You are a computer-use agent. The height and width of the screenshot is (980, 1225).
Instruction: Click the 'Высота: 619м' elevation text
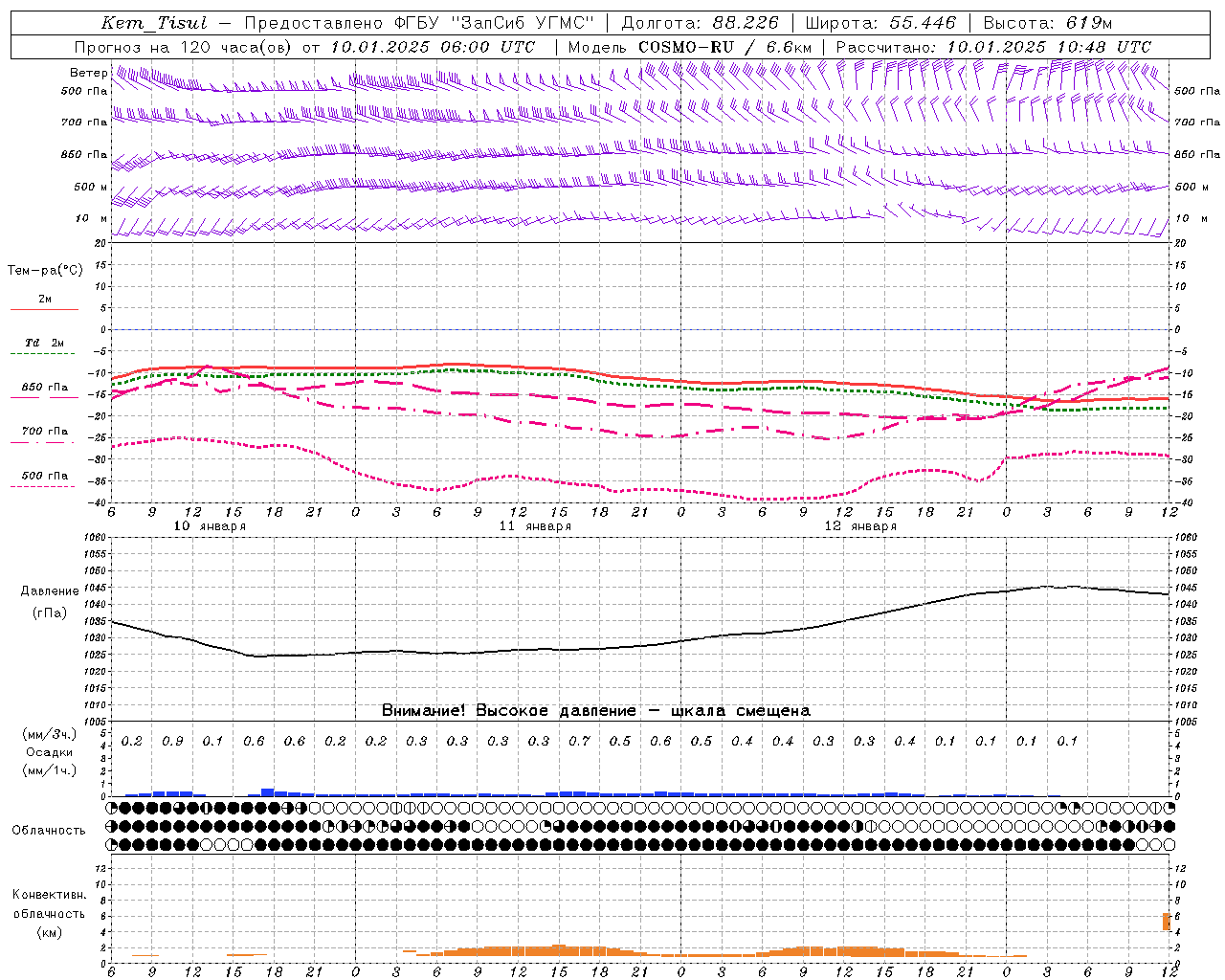[1048, 23]
